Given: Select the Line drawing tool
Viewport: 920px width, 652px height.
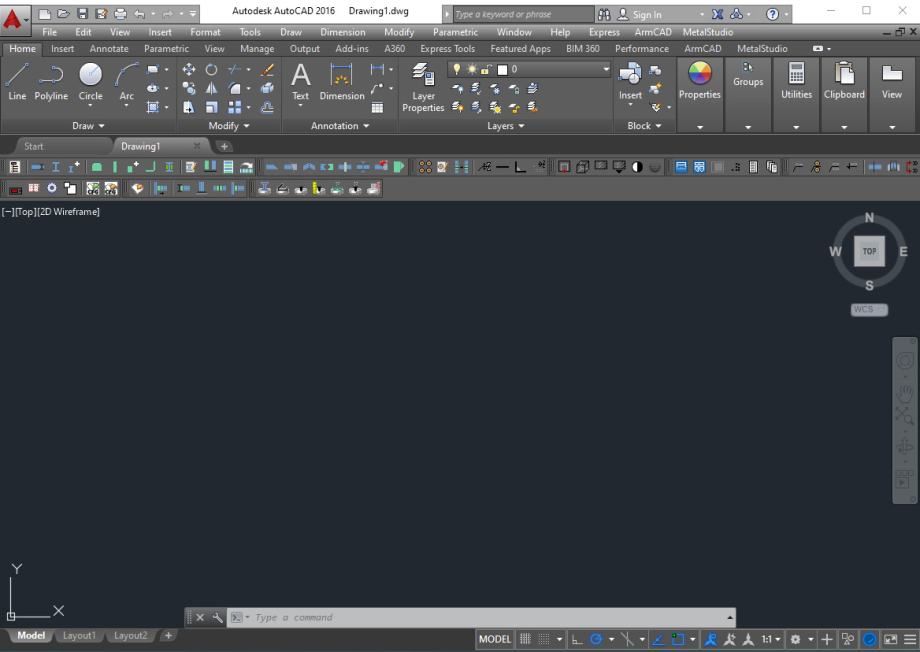Looking at the screenshot, I should pyautogui.click(x=17, y=82).
